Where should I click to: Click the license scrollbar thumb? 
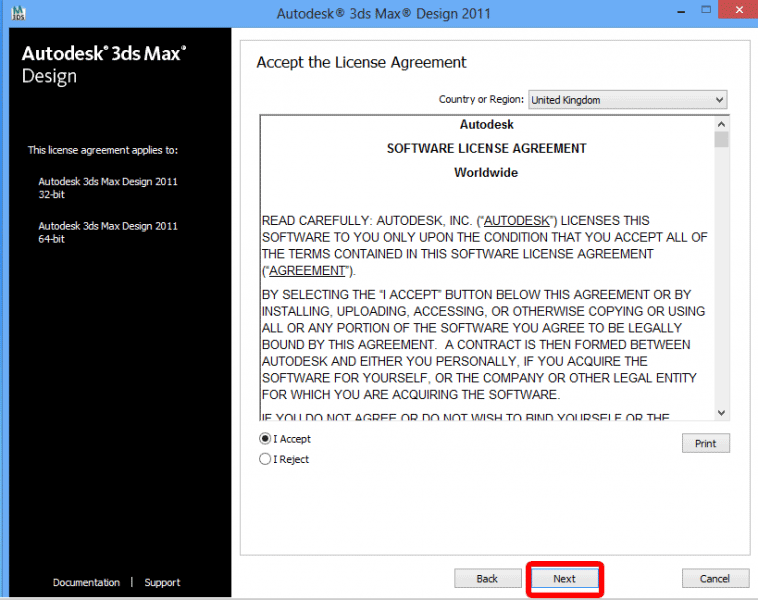click(721, 140)
